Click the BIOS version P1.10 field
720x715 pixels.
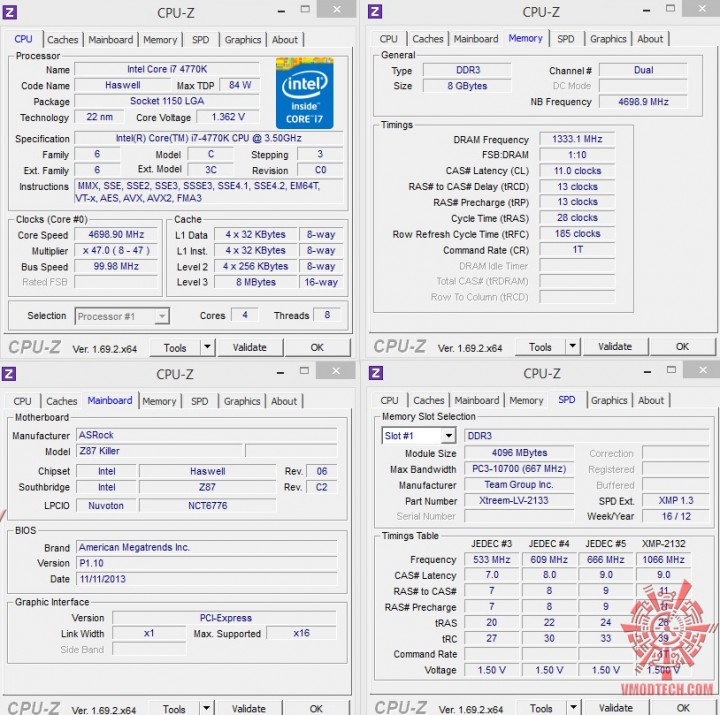click(206, 563)
